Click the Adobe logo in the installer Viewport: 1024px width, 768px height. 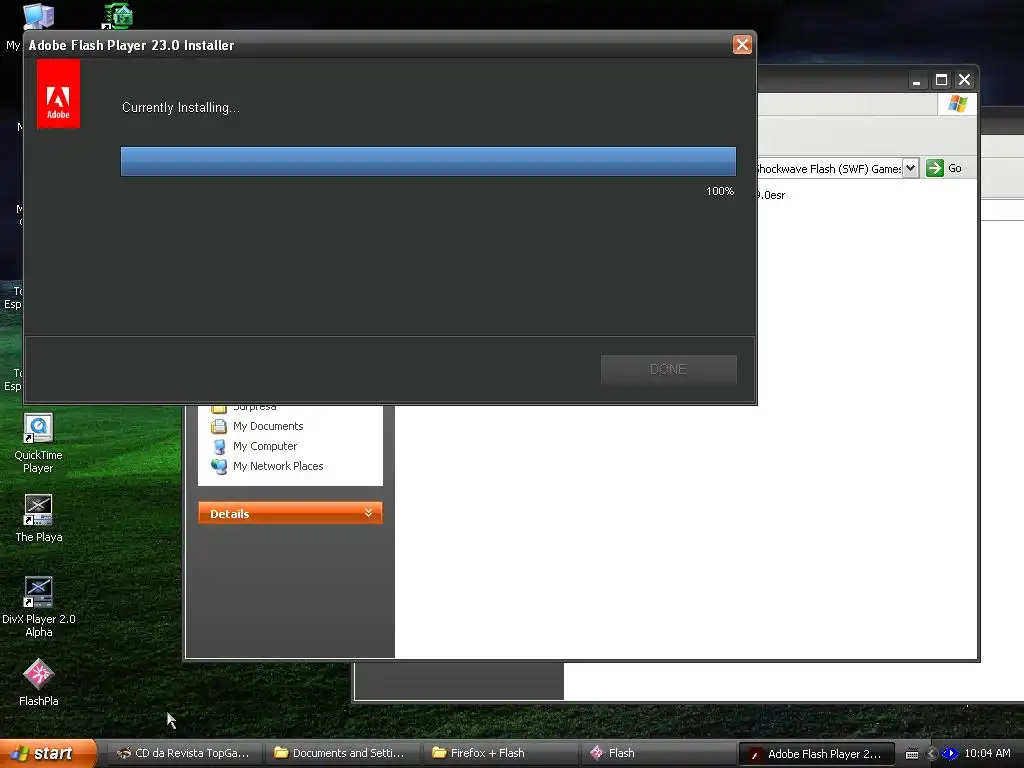[58, 93]
